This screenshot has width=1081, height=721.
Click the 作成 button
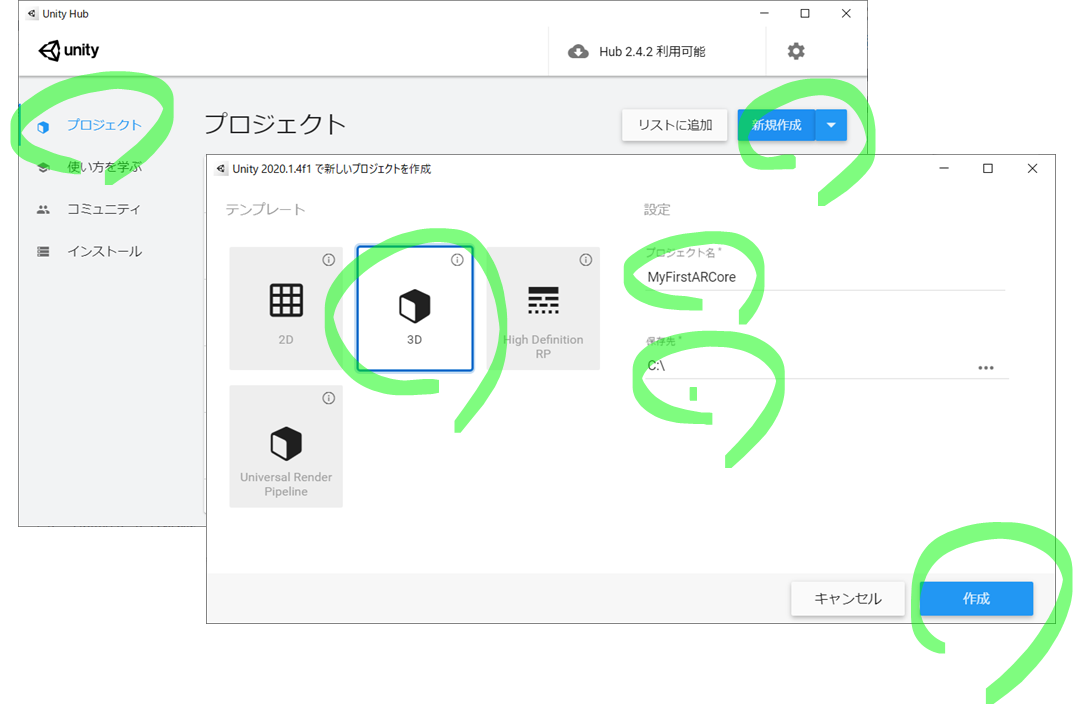click(976, 598)
